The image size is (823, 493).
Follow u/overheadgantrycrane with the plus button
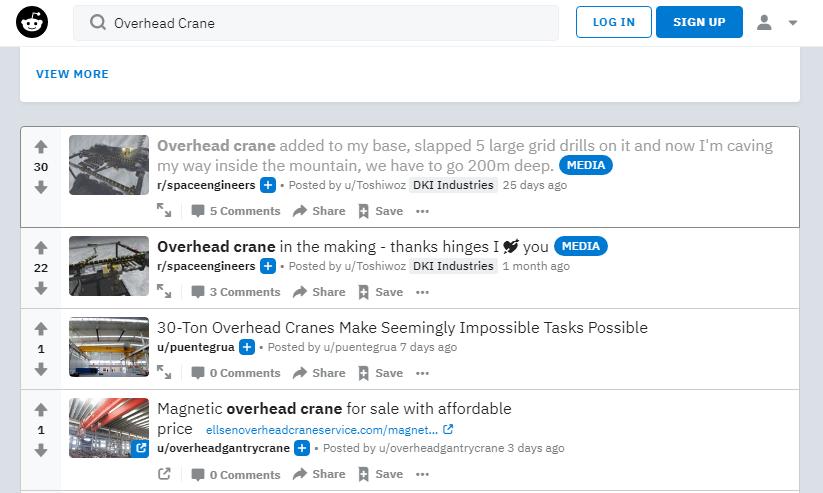pos(302,448)
